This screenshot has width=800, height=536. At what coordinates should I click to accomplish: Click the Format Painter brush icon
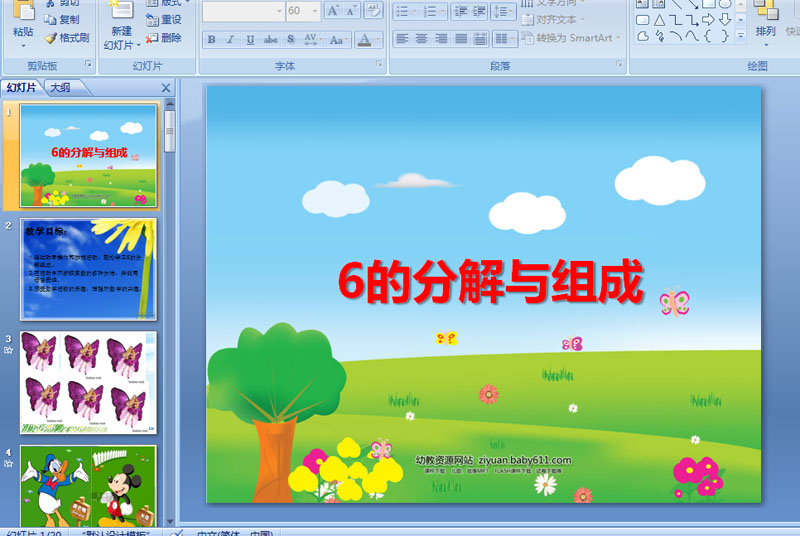(x=50, y=38)
